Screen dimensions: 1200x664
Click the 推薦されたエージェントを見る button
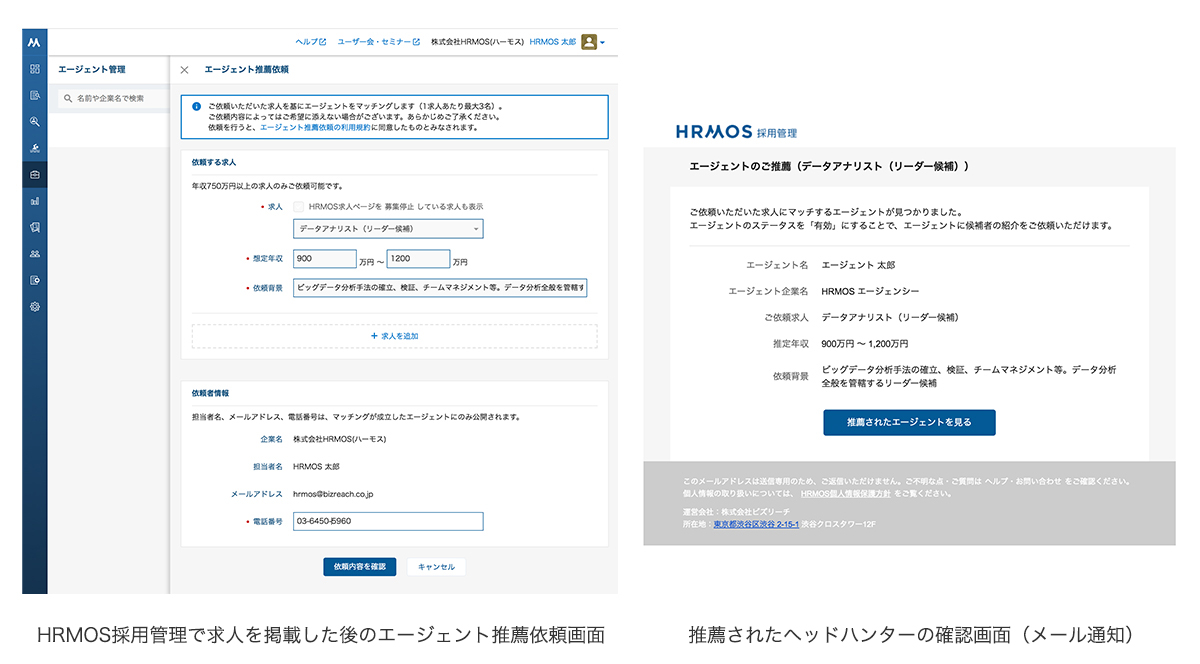tap(909, 422)
